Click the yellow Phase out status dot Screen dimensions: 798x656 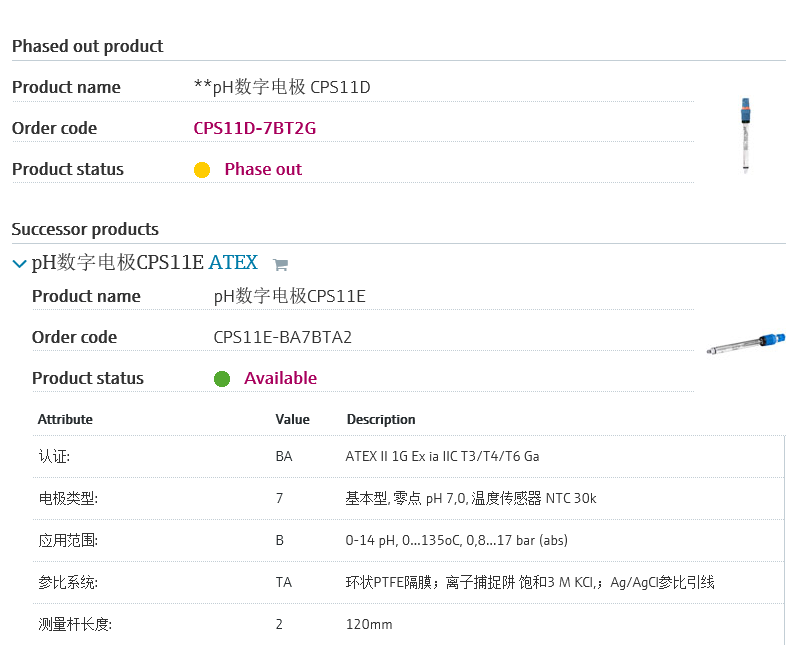click(x=202, y=170)
